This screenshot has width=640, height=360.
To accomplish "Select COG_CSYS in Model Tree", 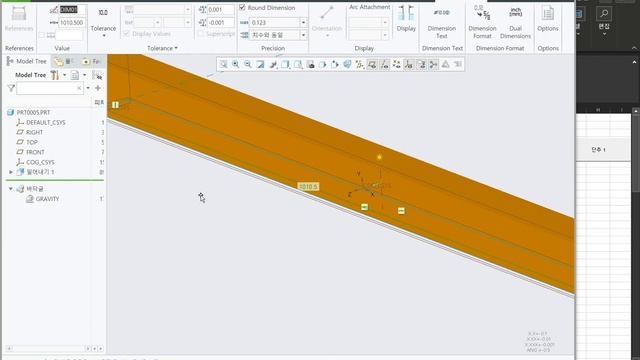I will click(40, 162).
